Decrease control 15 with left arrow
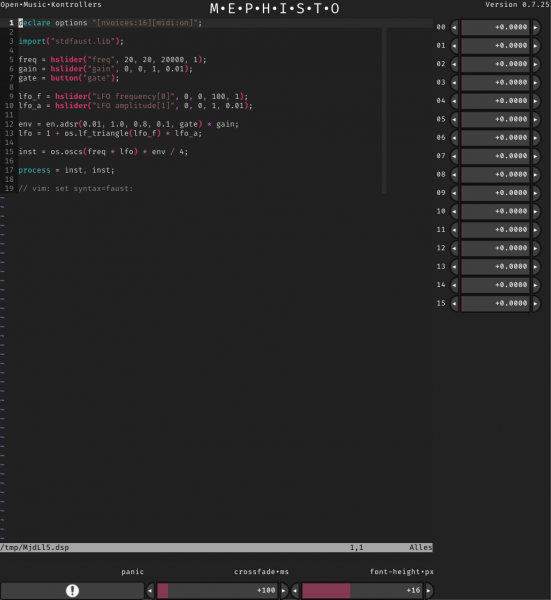 454,303
